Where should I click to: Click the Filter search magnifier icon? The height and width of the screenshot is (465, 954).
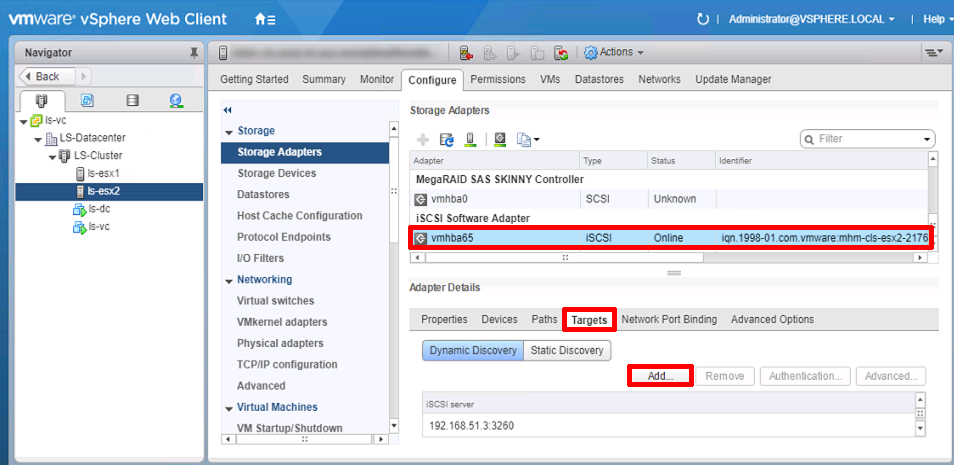809,139
